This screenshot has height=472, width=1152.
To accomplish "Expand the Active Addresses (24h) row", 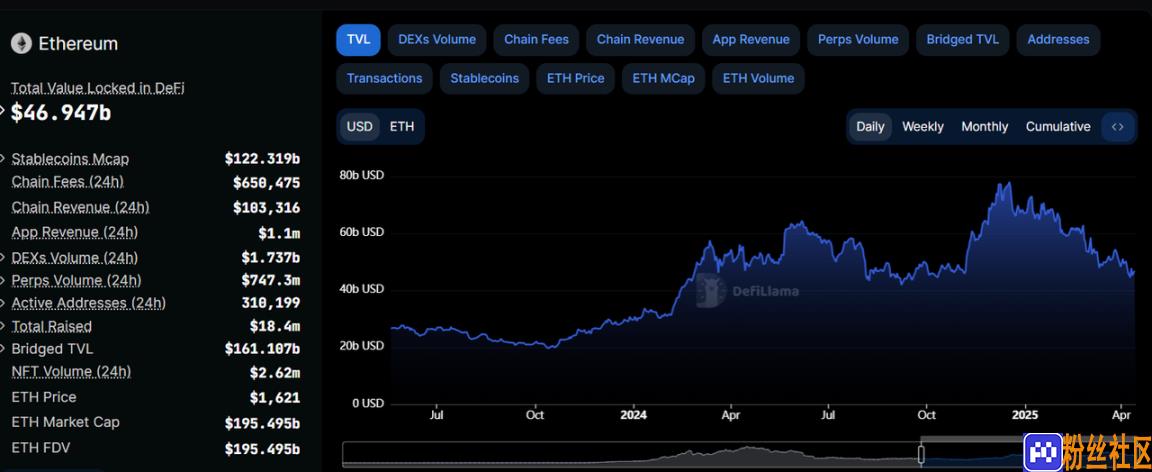I will pyautogui.click(x=2, y=303).
